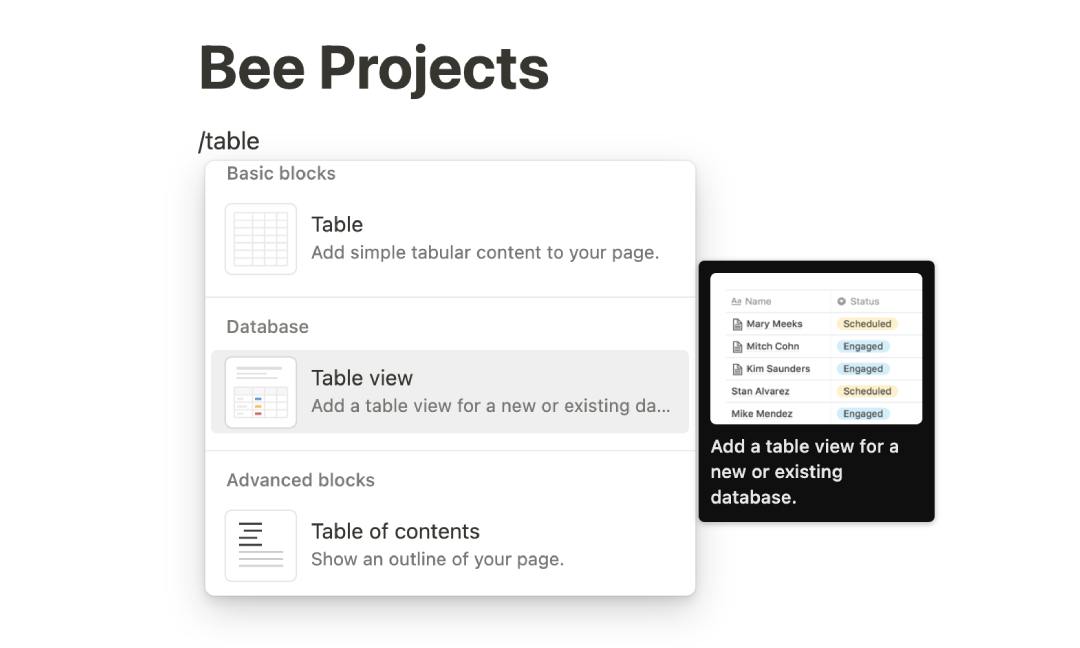Open the Status column header menu
Screen dimensions: 1080x648
[865, 301]
